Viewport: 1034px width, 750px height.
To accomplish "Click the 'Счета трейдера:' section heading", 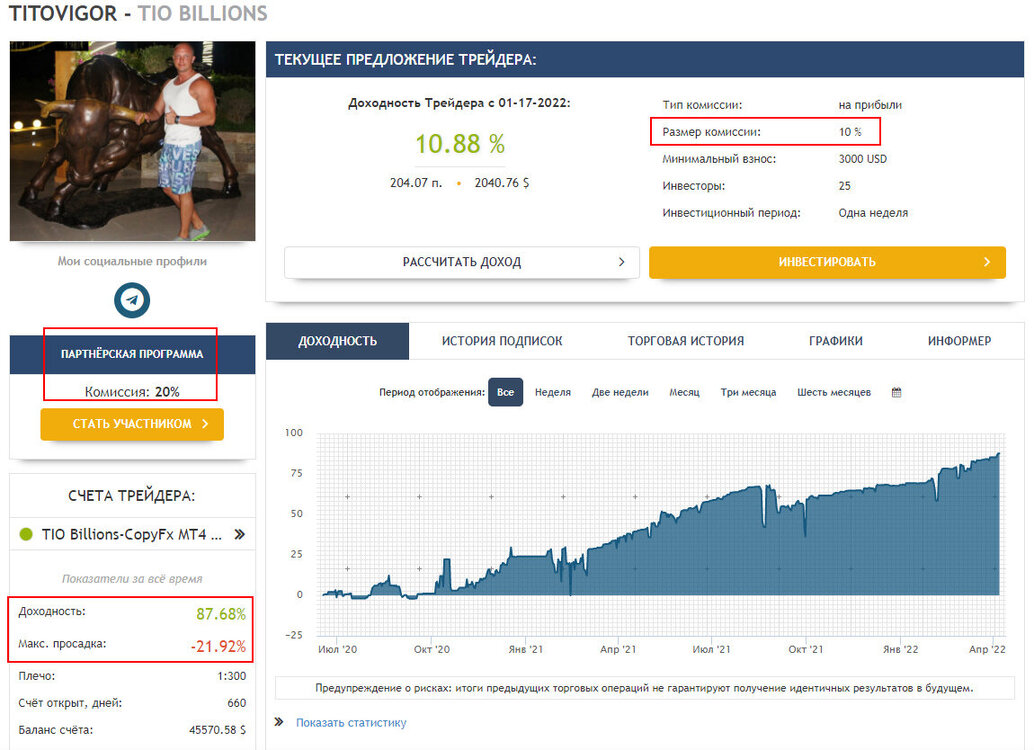I will click(132, 496).
